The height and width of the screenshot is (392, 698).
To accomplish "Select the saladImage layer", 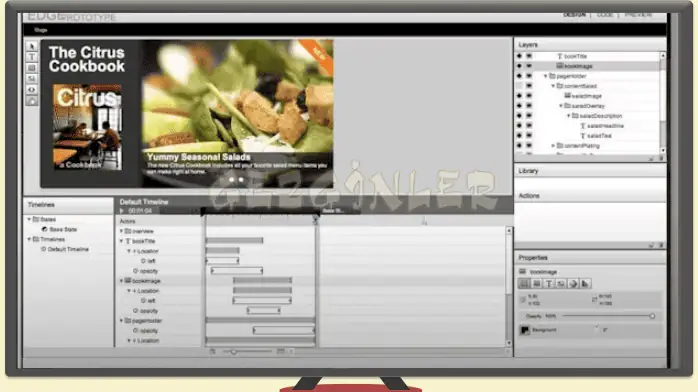I will [587, 96].
